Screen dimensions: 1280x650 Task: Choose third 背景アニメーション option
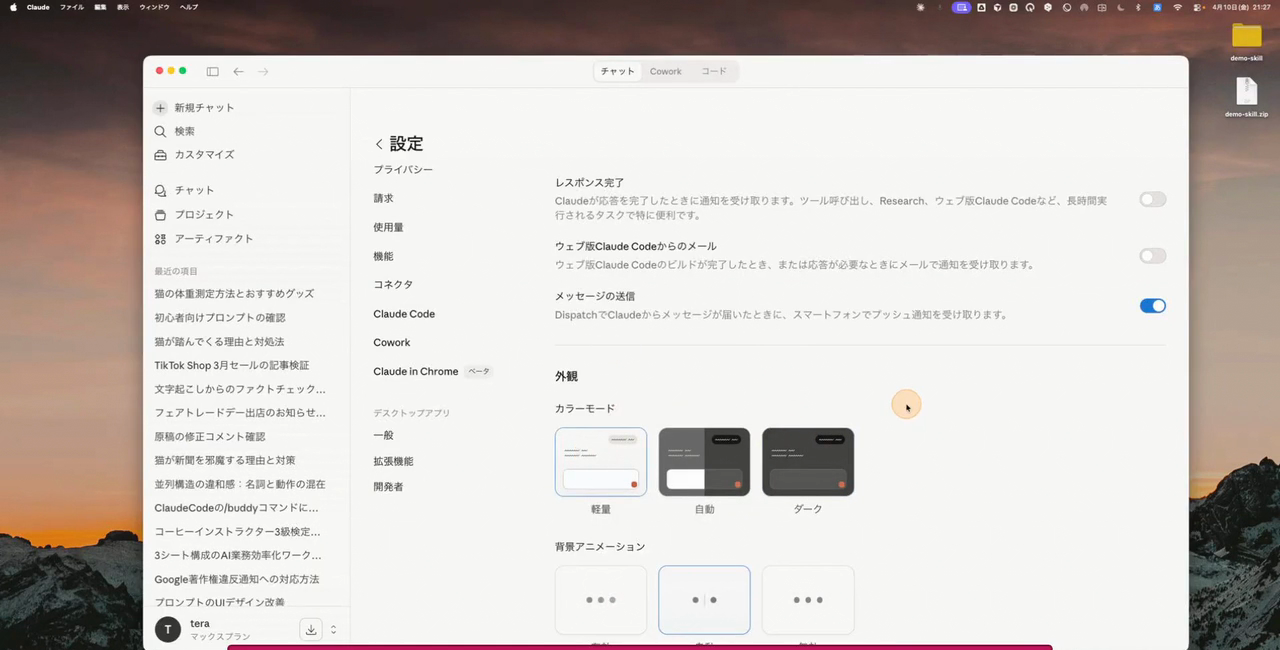tap(808, 600)
